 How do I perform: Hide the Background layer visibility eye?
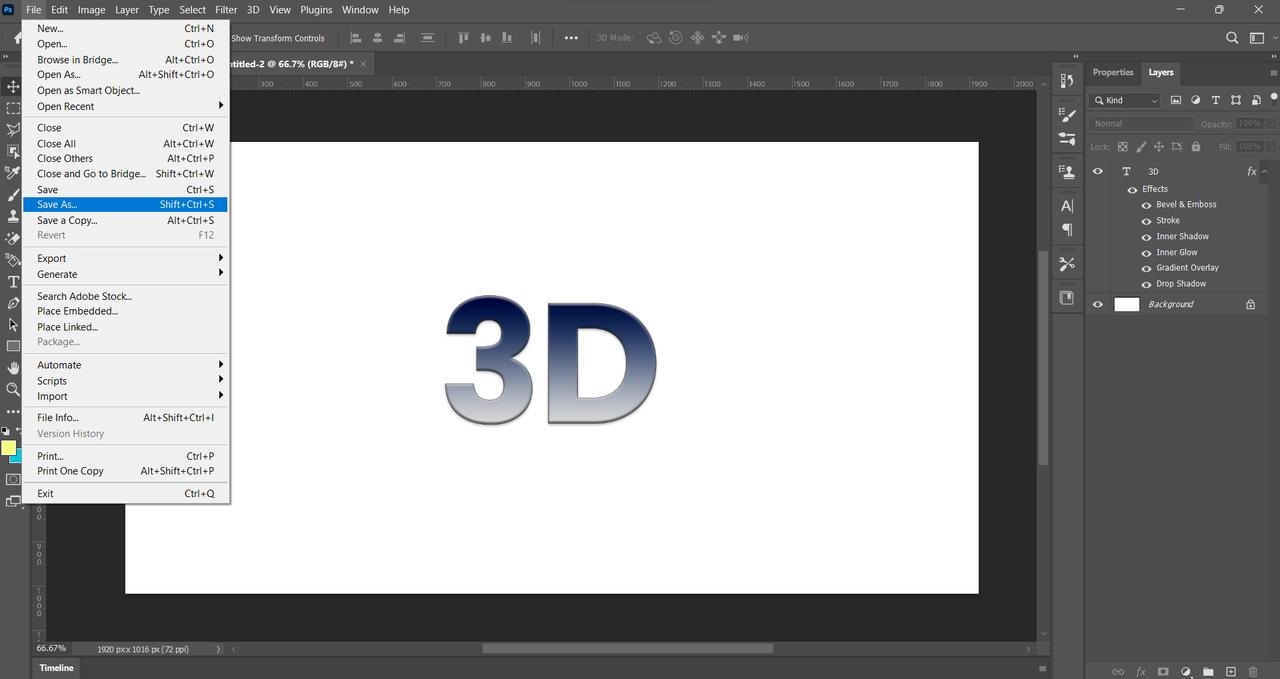coord(1098,304)
